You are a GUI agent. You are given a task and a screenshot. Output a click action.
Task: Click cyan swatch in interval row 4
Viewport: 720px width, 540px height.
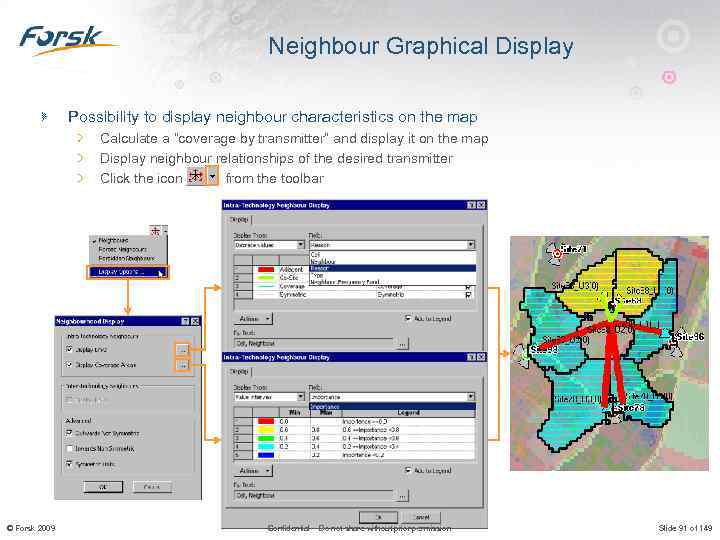click(x=266, y=446)
